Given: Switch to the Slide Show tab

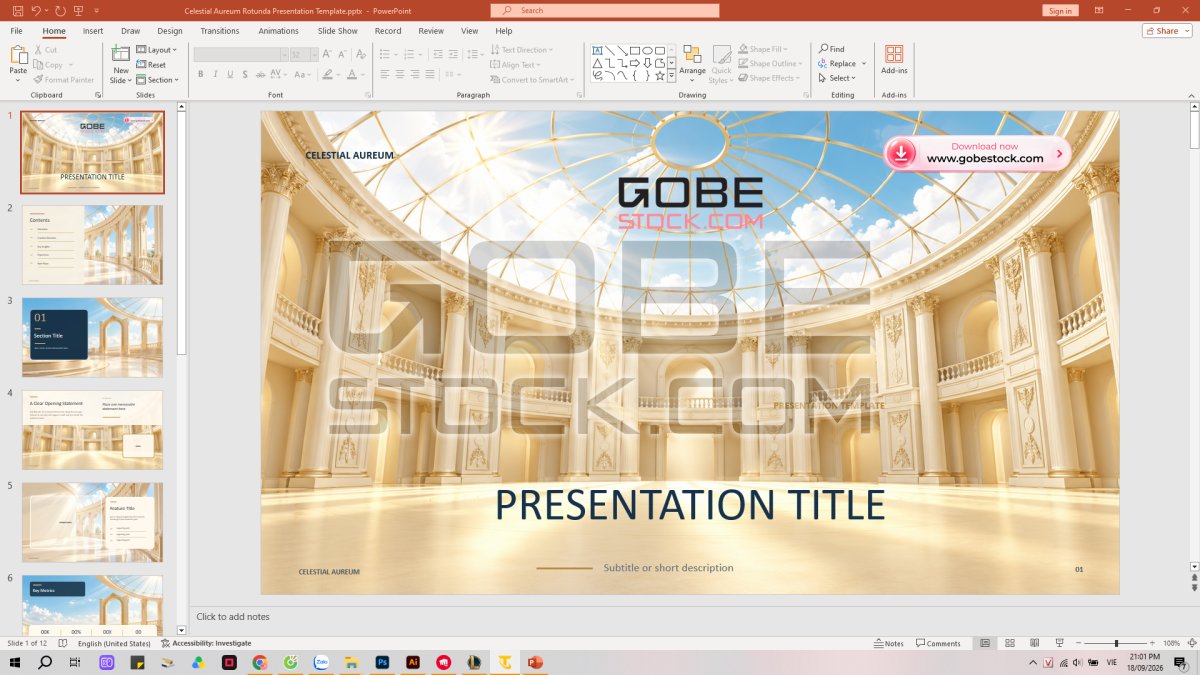Looking at the screenshot, I should (x=338, y=31).
